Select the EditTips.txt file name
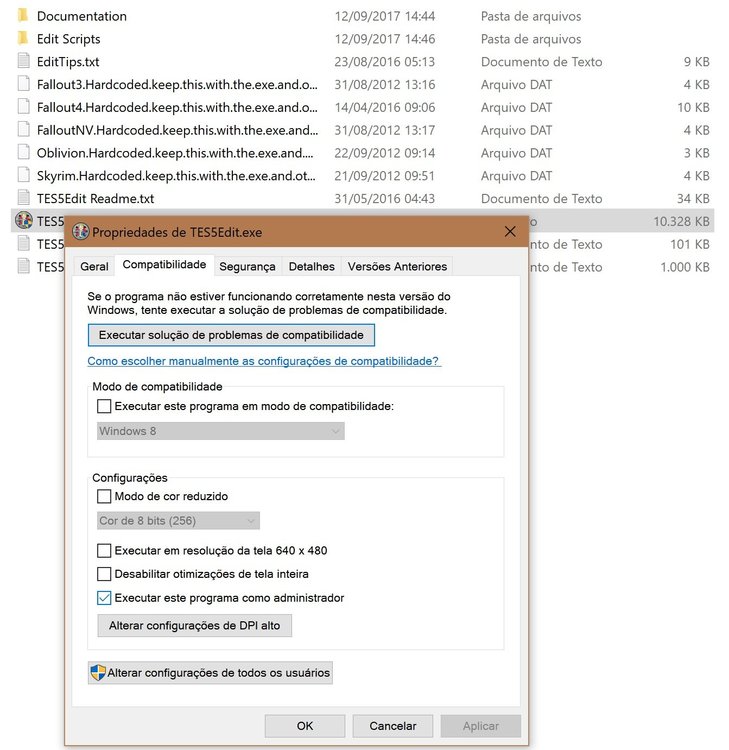Viewport: 729px width, 750px height. click(68, 62)
